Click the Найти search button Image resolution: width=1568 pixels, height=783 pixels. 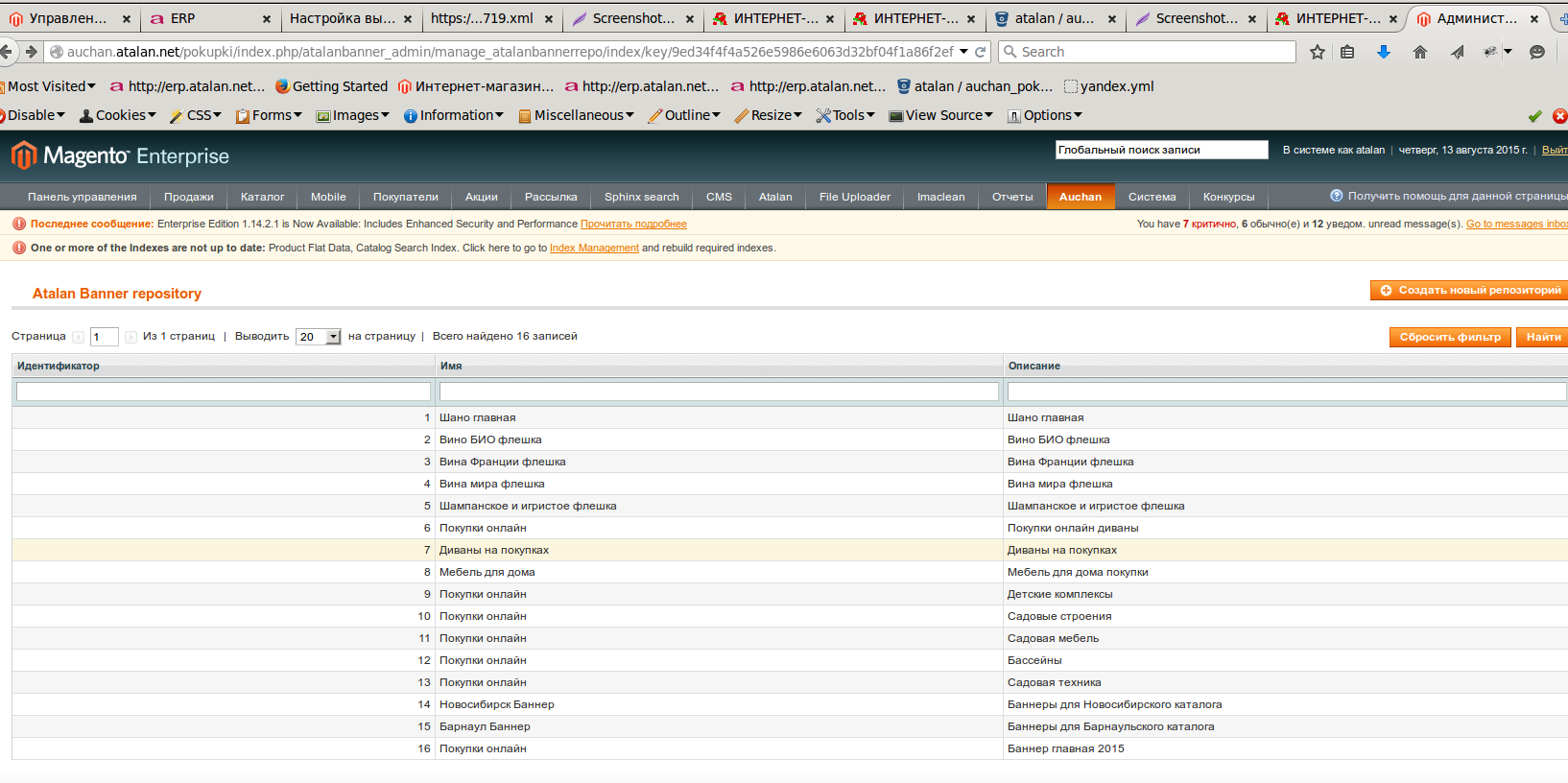point(1543,337)
